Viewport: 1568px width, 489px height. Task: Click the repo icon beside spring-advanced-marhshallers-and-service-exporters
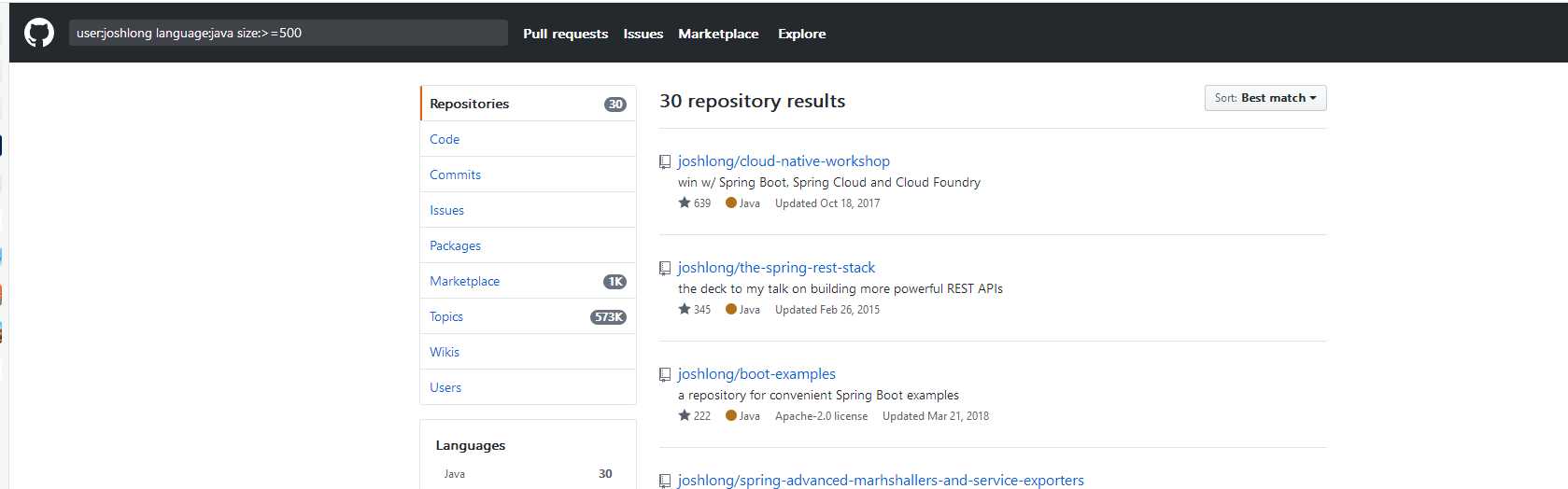(665, 482)
